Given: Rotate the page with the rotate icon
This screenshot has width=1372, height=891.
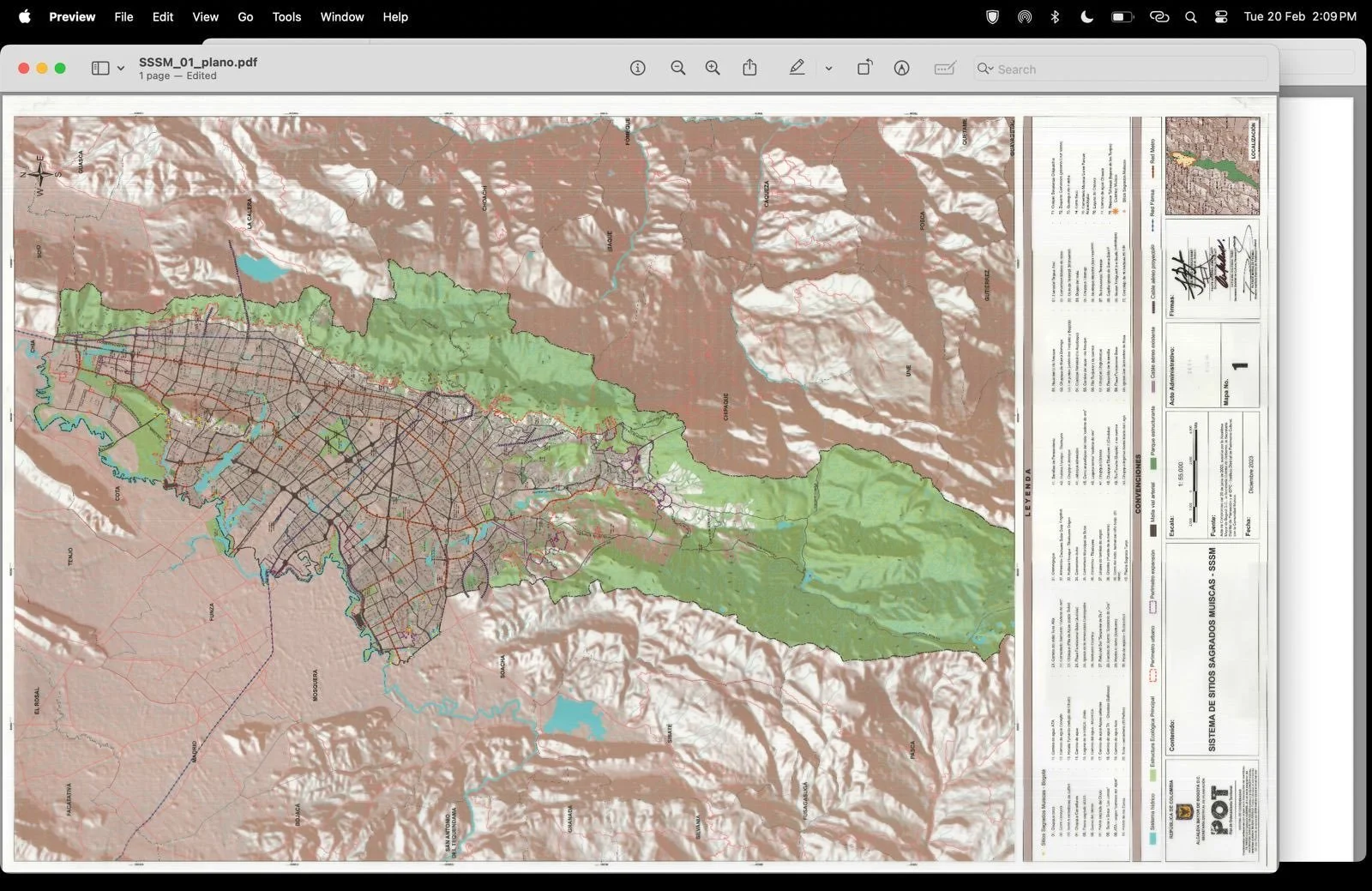Looking at the screenshot, I should tap(864, 68).
